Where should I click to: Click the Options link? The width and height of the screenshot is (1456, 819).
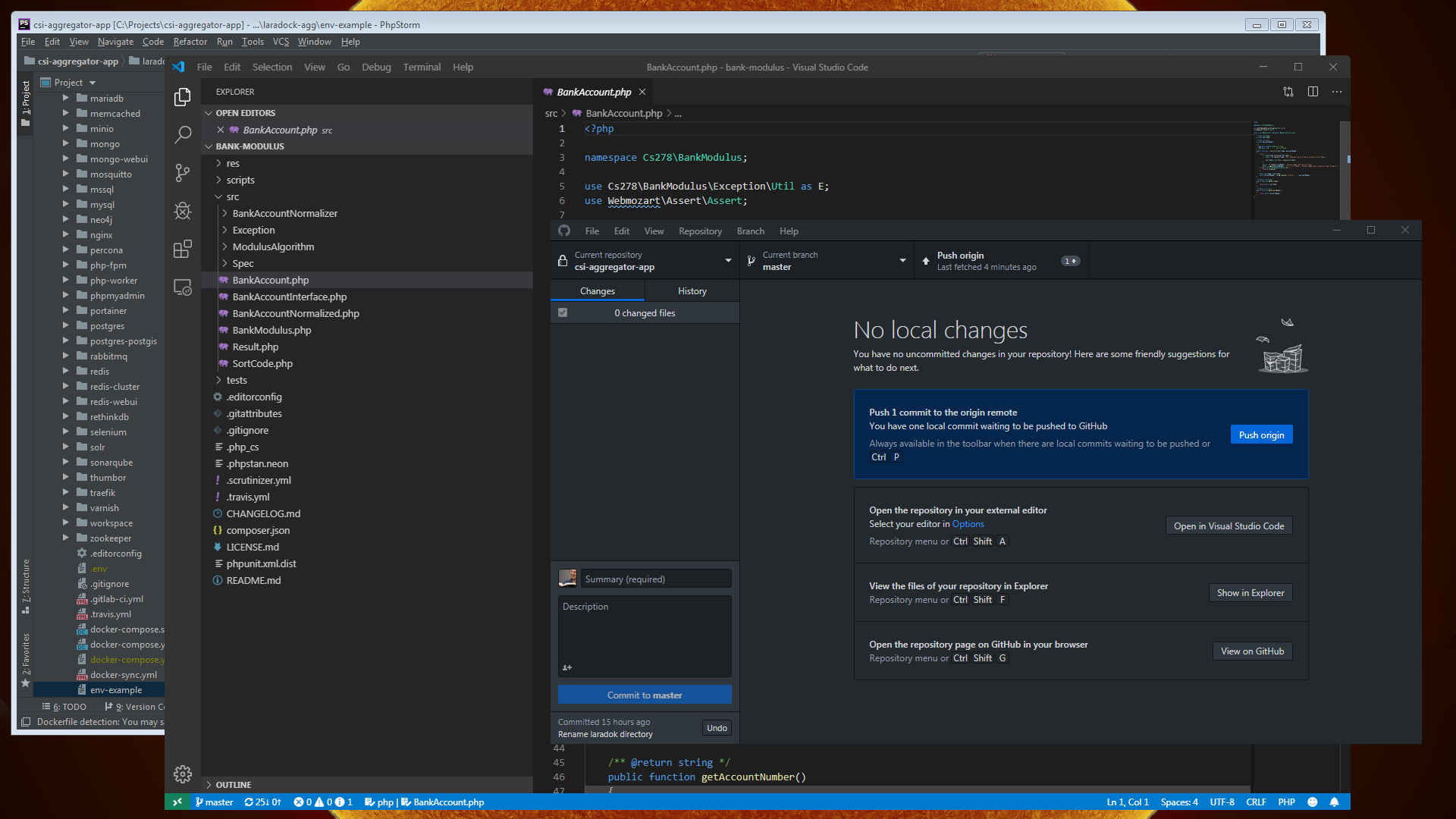pyautogui.click(x=968, y=524)
